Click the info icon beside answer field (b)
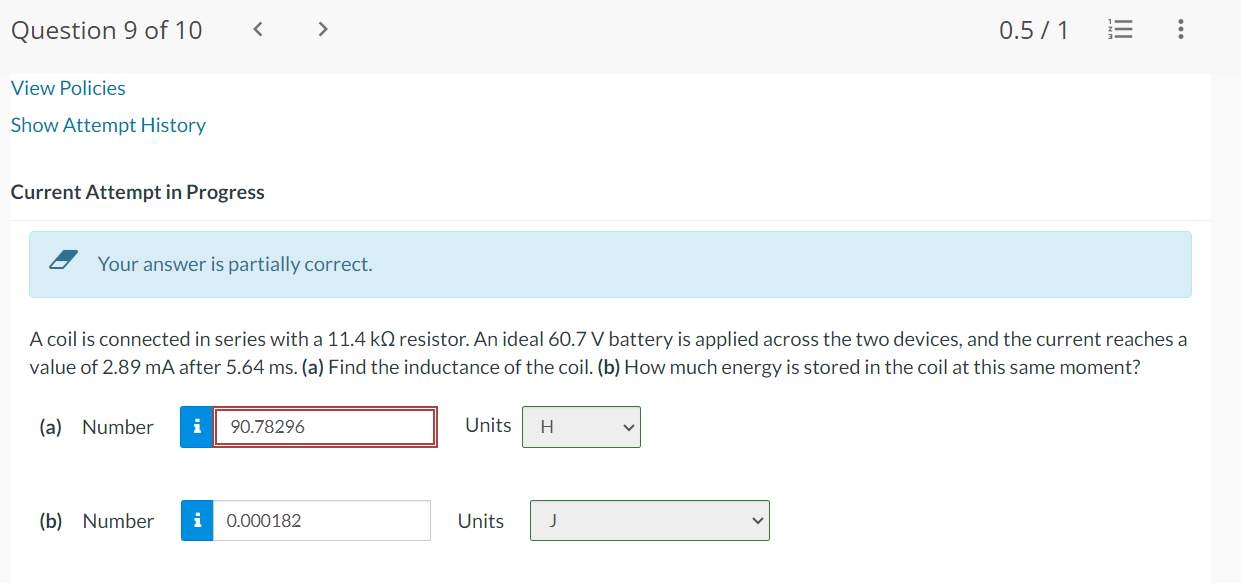 coord(197,520)
